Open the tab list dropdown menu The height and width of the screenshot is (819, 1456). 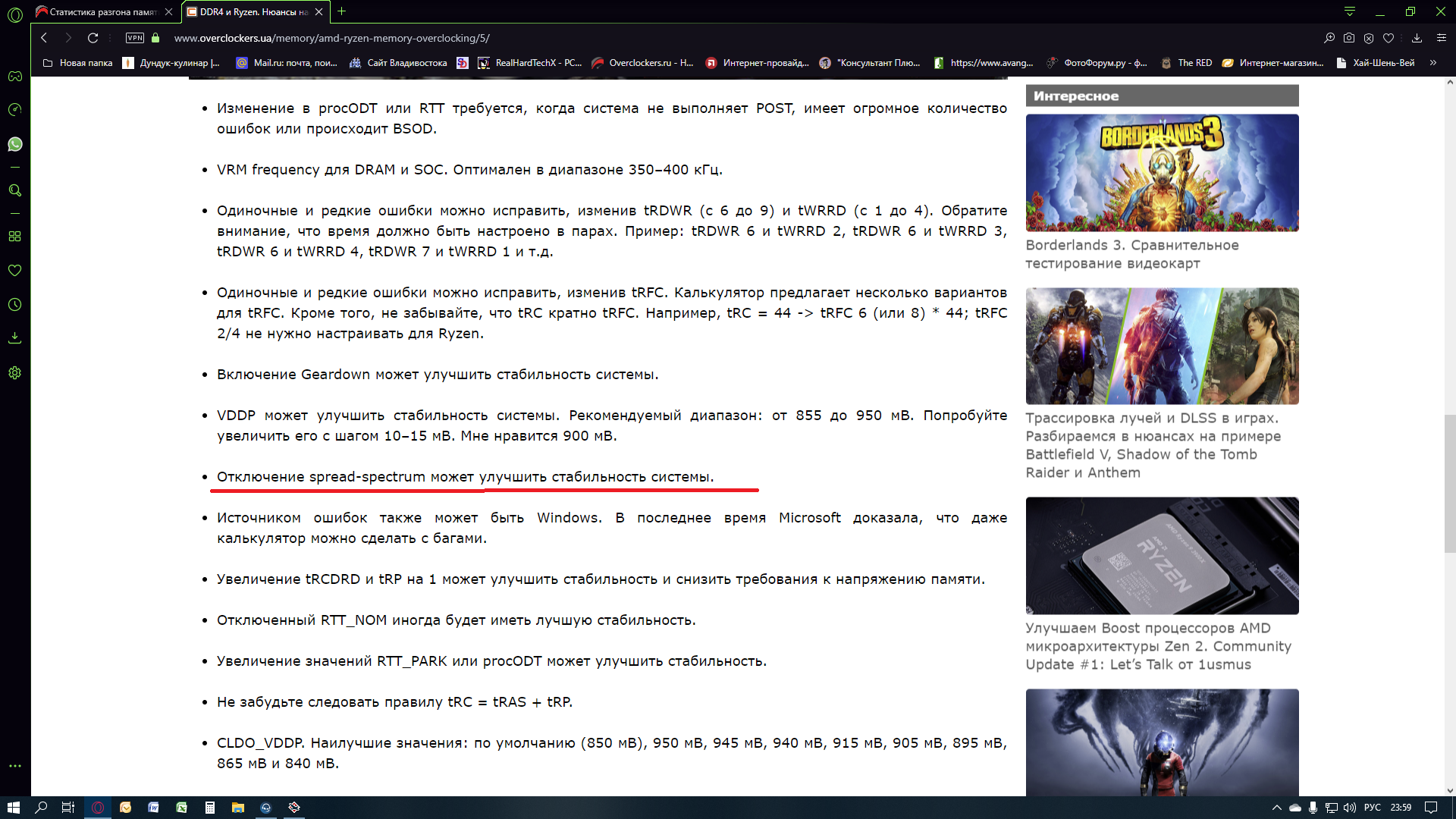[x=1349, y=11]
